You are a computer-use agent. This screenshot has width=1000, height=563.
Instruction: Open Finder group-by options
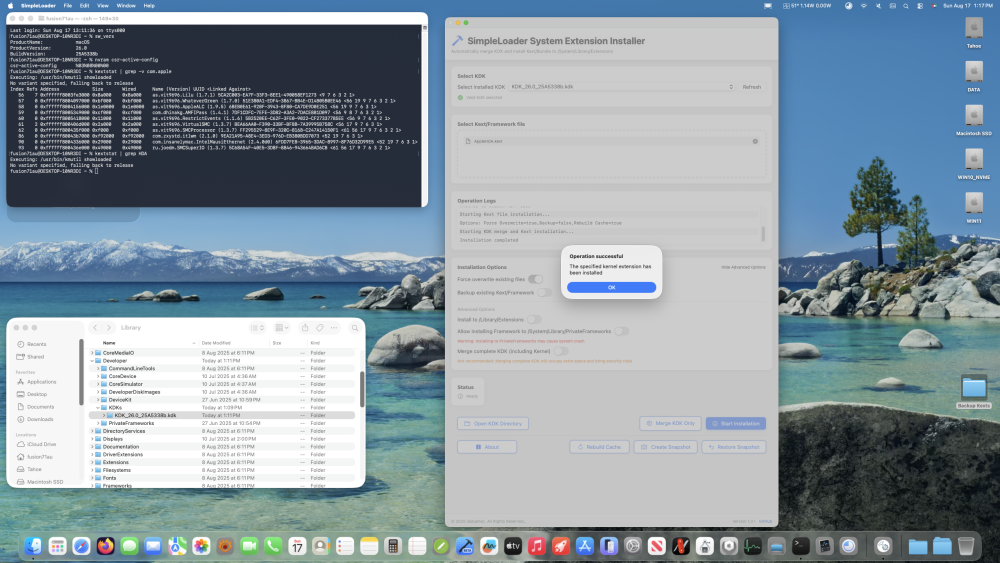[x=281, y=328]
